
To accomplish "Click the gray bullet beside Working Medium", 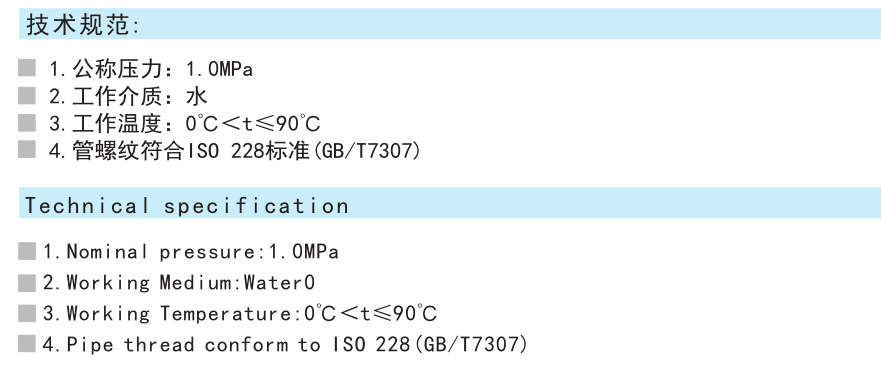I will (26, 283).
